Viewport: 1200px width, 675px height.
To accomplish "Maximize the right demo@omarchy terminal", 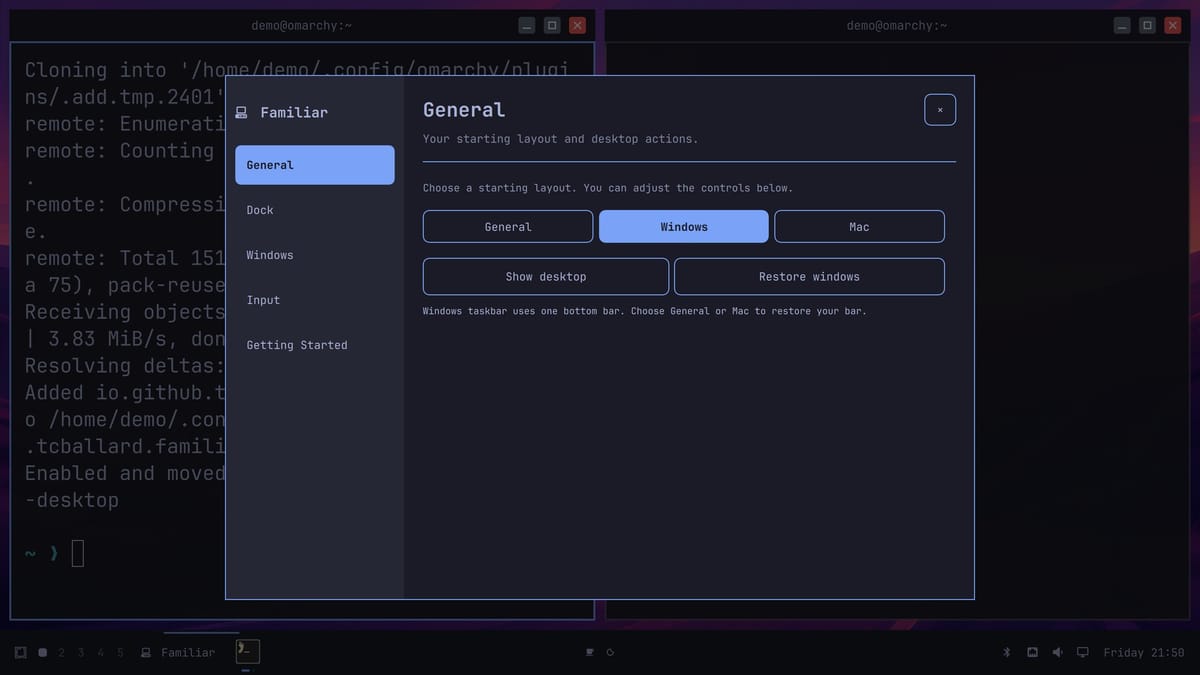I will (x=1148, y=25).
